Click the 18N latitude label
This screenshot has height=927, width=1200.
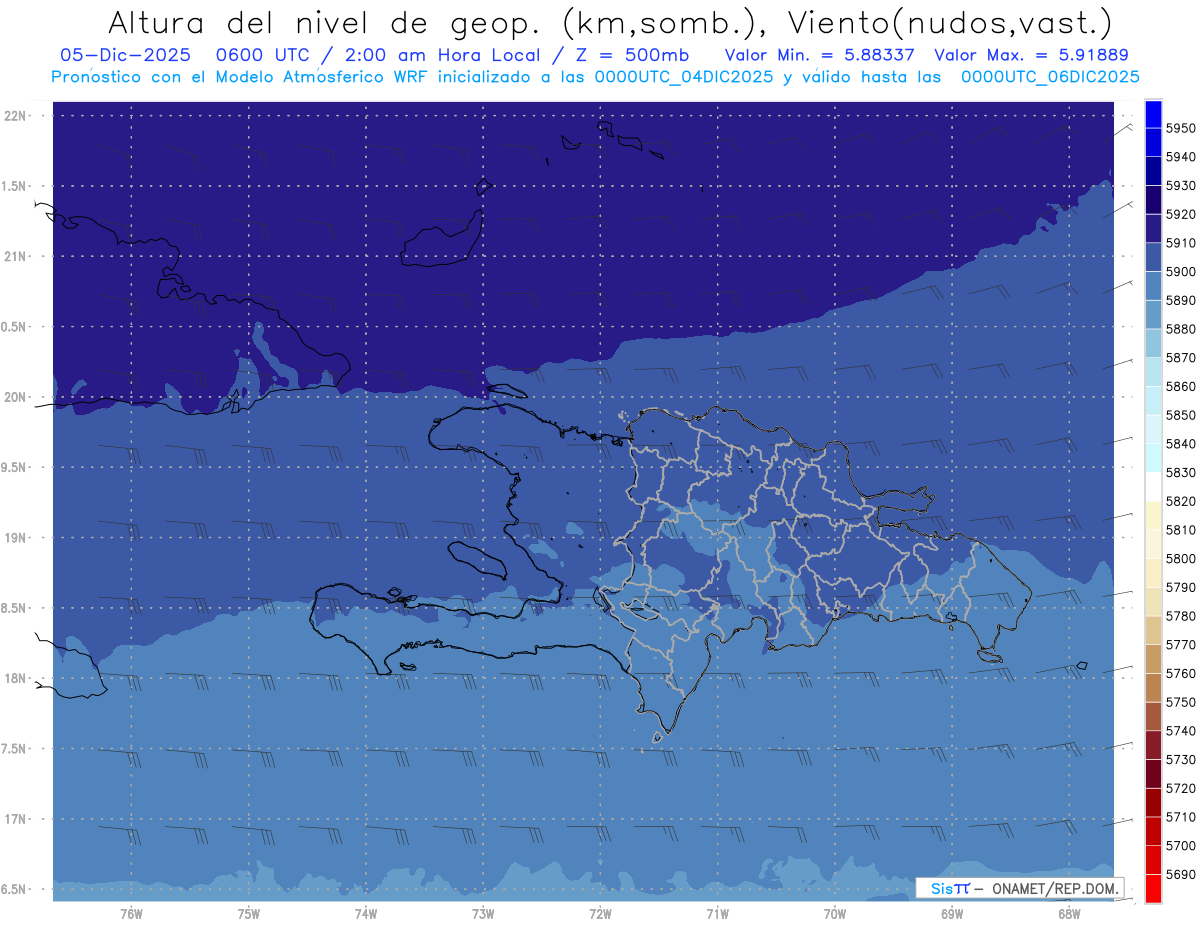[x=16, y=678]
